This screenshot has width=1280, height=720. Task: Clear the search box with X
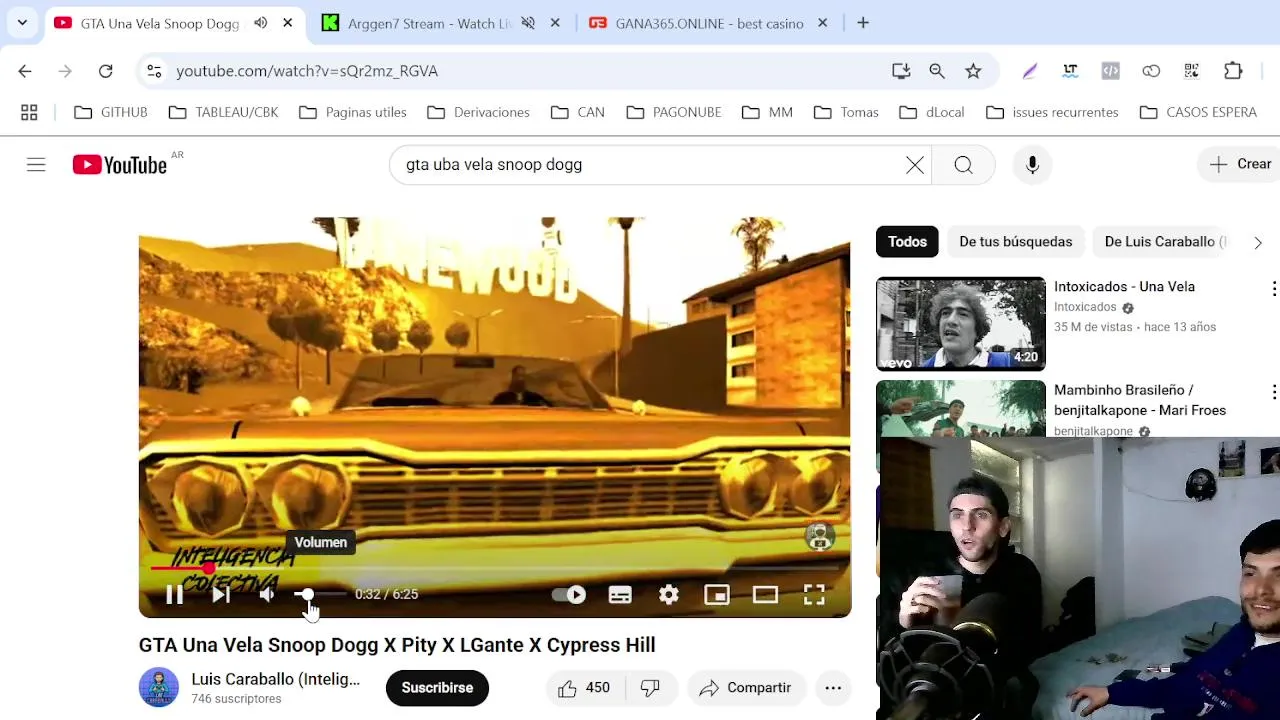tap(915, 165)
